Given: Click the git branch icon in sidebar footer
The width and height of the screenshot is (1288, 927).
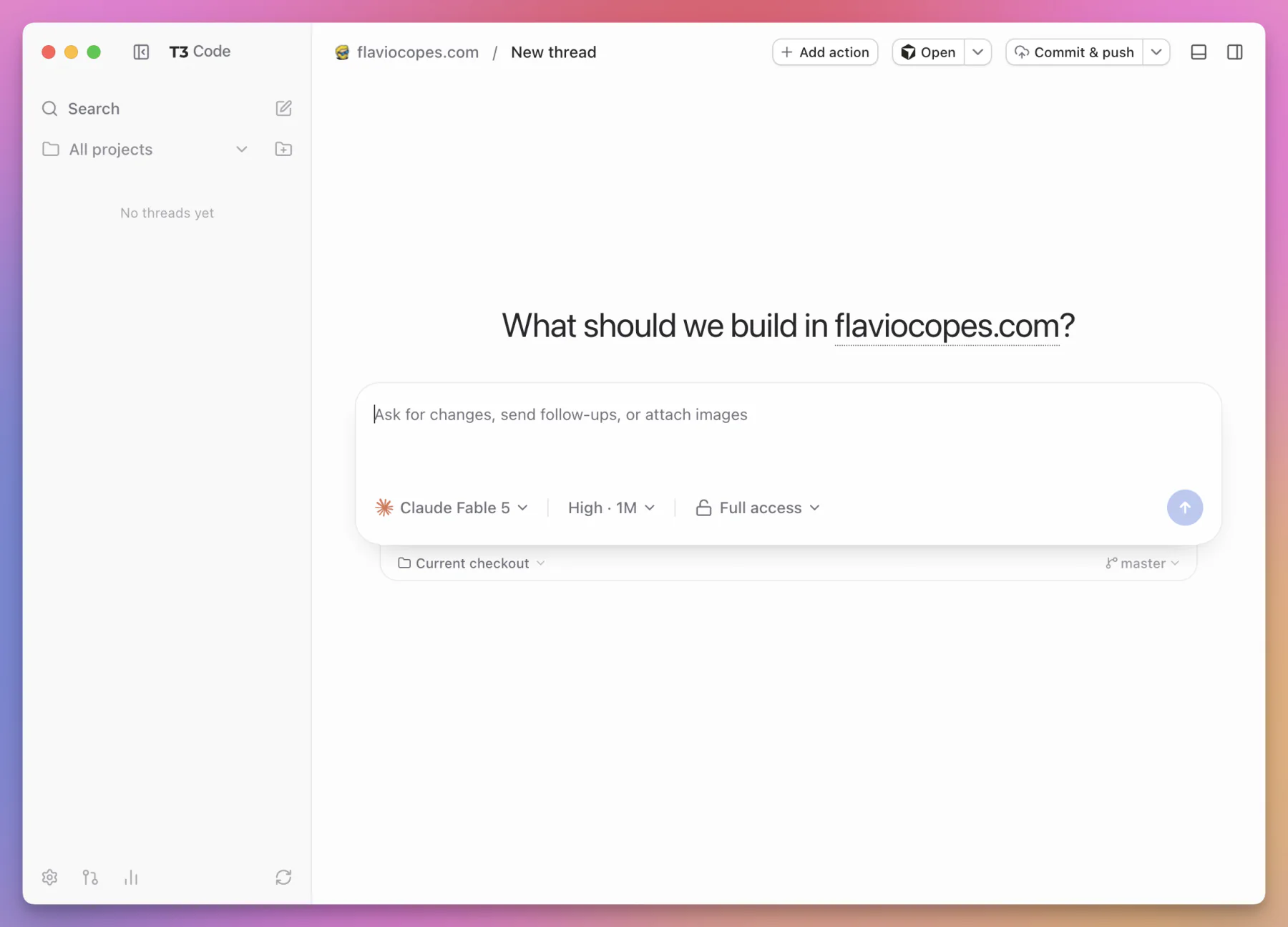Looking at the screenshot, I should tap(90, 877).
